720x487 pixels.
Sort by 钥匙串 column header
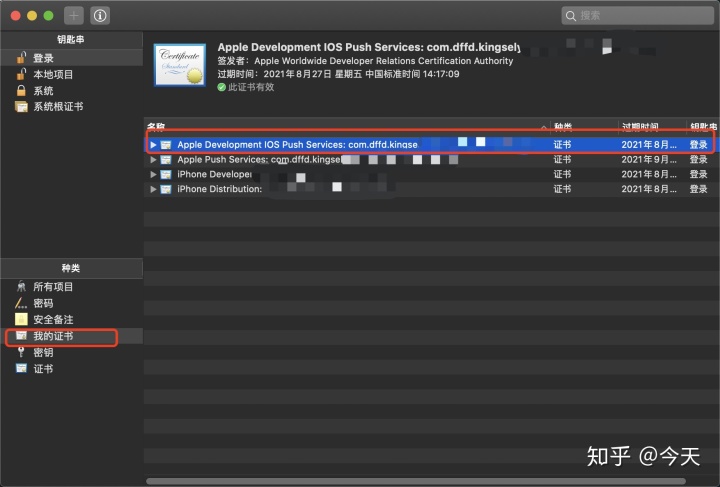[703, 126]
